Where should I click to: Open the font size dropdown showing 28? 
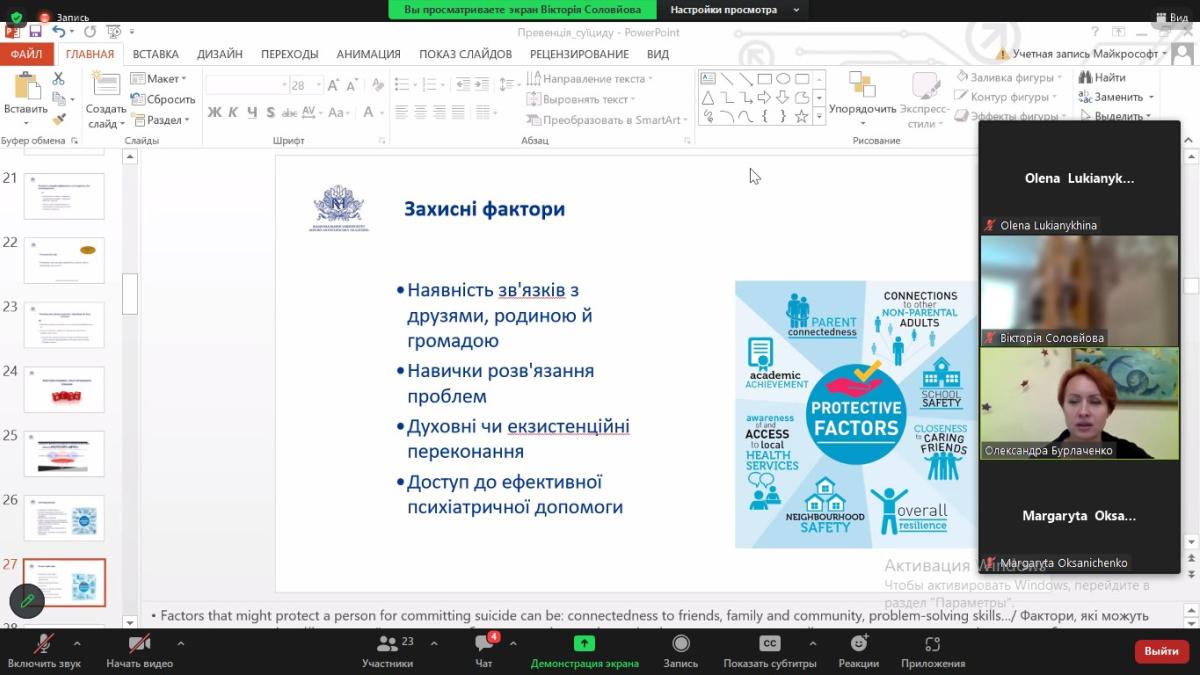click(x=318, y=86)
